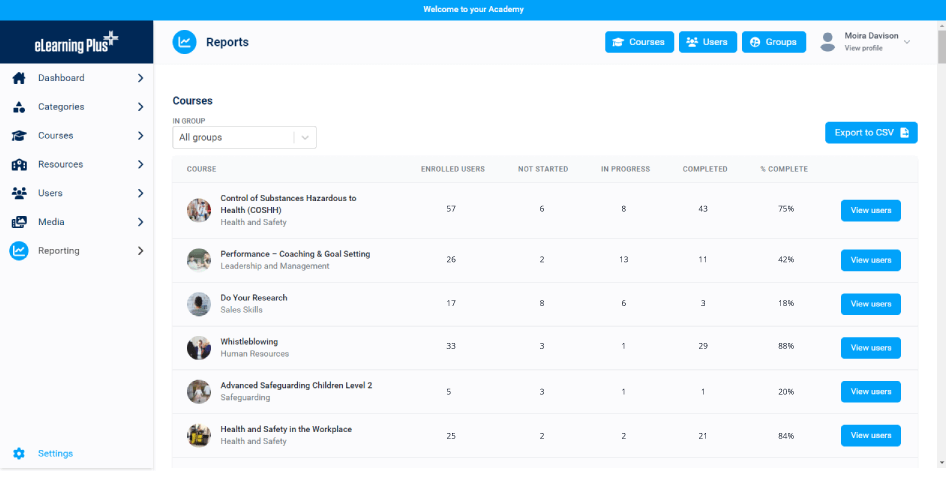The image size is (946, 480).
Task: Click the Media icon in sidebar
Action: (19, 222)
